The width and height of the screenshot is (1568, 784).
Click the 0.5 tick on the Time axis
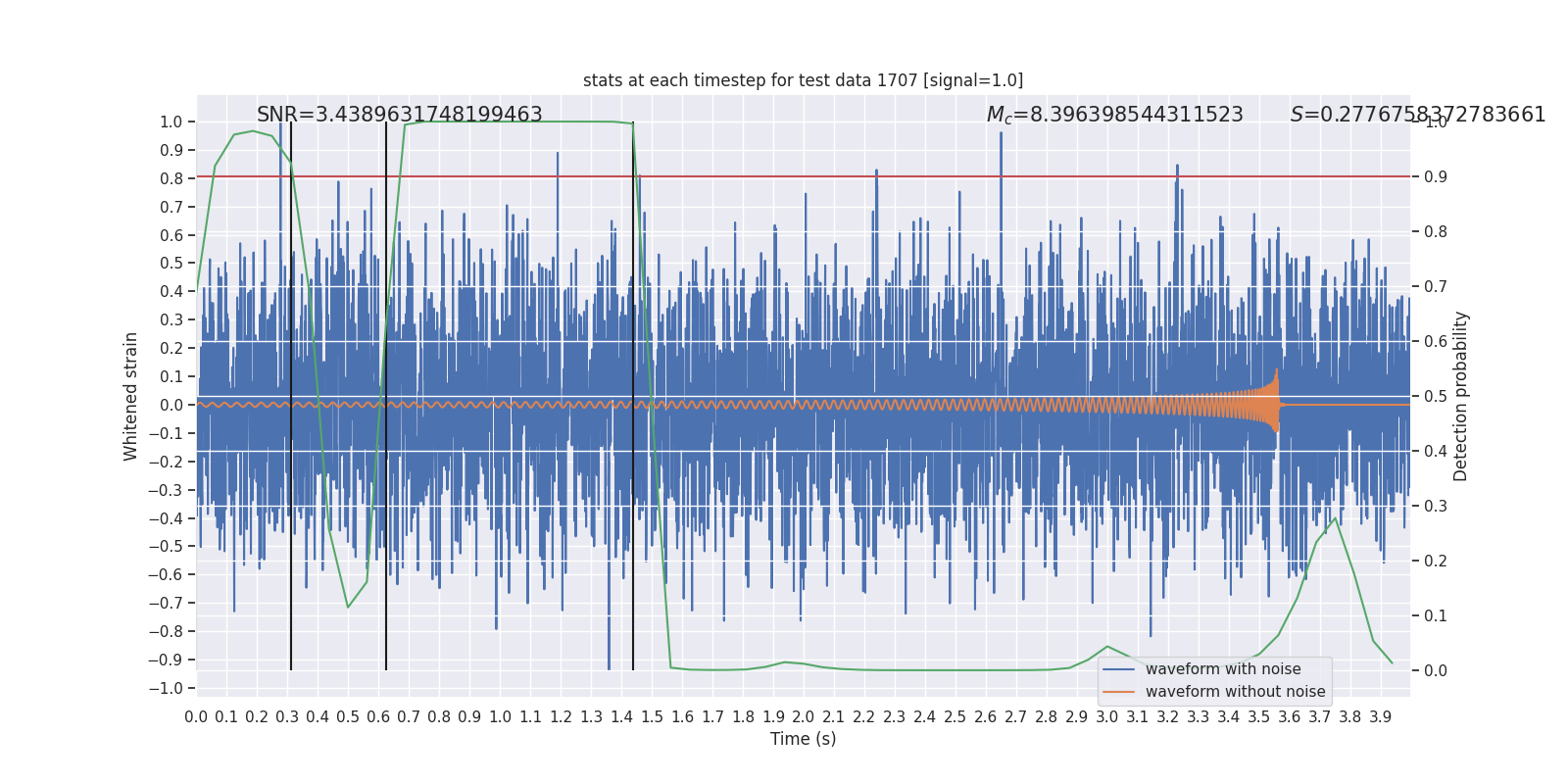tap(348, 717)
